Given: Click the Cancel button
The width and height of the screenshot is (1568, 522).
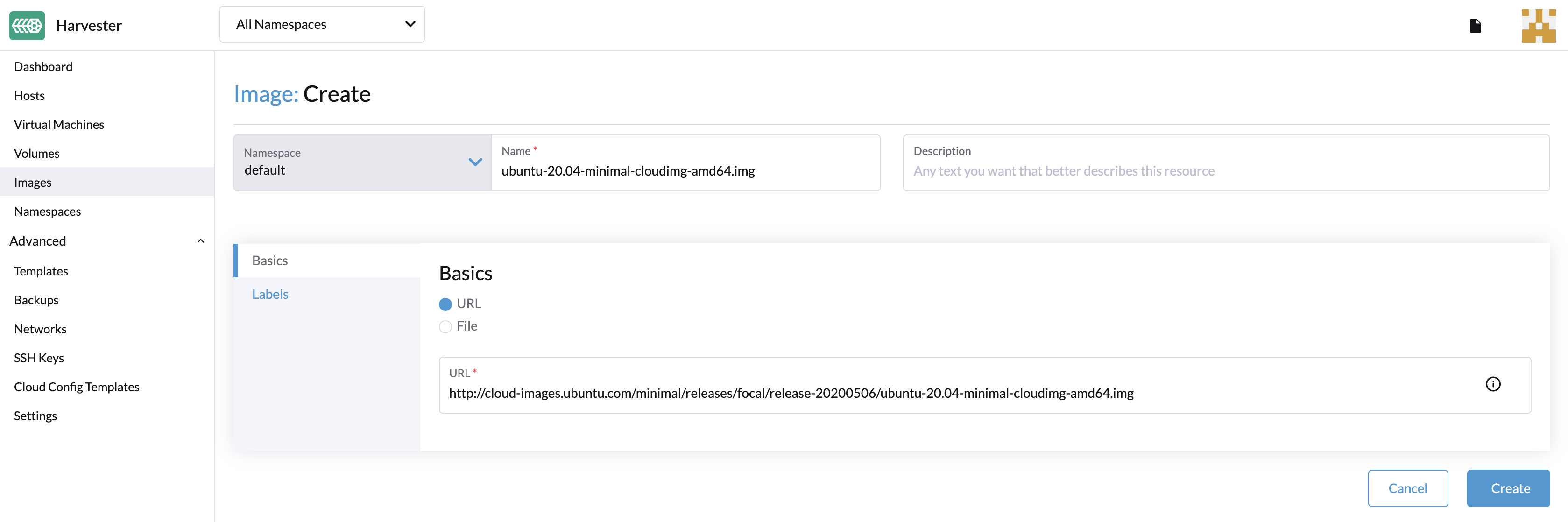Looking at the screenshot, I should [x=1408, y=488].
